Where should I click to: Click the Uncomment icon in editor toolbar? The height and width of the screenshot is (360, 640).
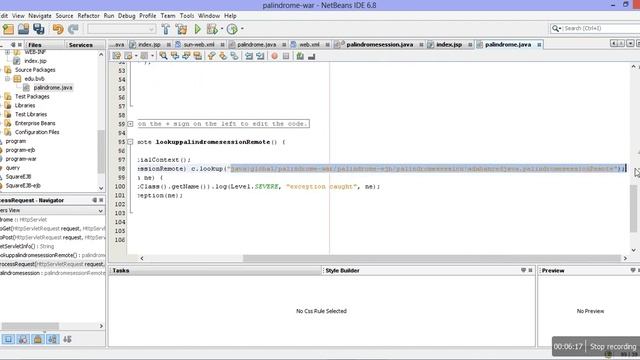point(311,56)
